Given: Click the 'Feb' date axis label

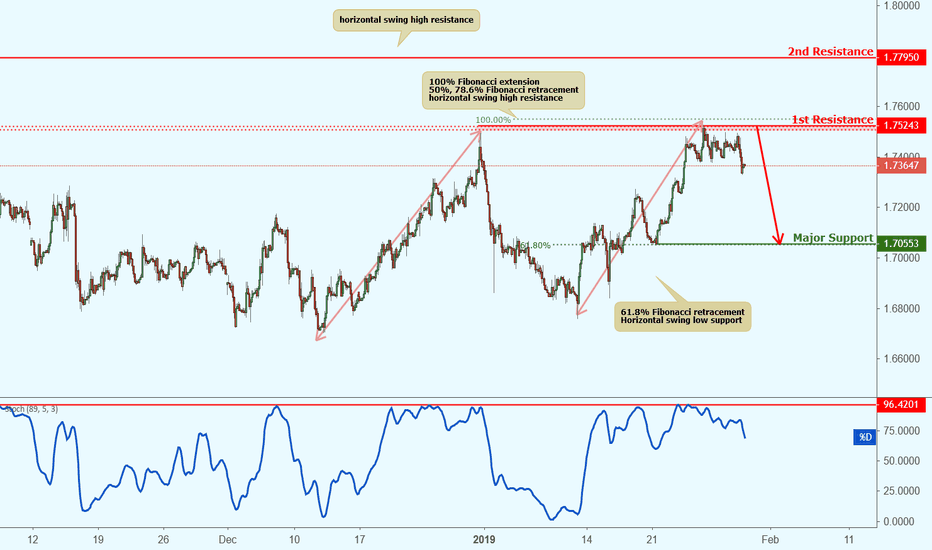Looking at the screenshot, I should point(770,540).
